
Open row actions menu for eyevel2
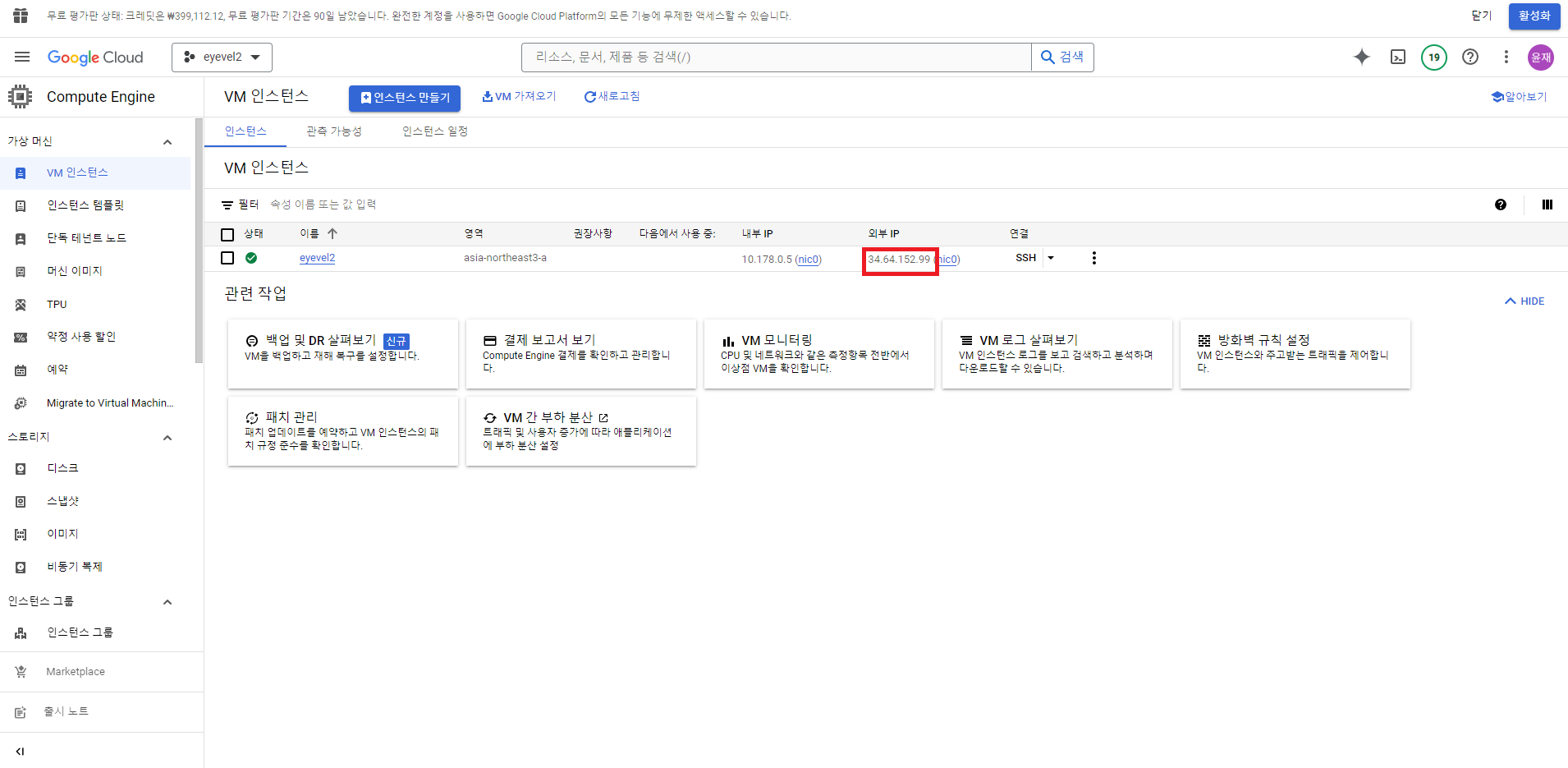1093,258
